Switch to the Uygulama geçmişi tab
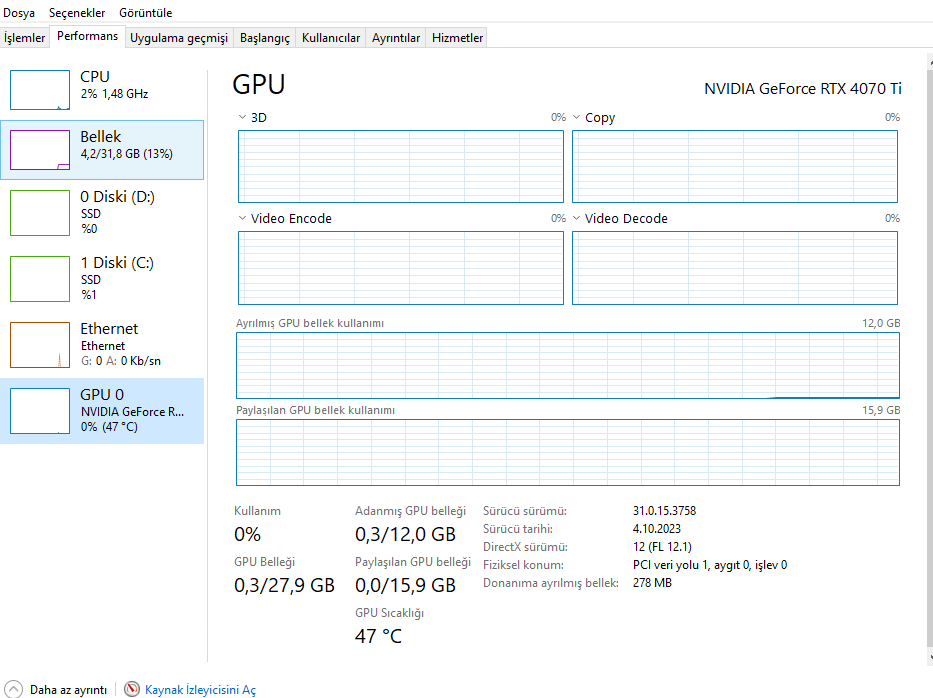 click(179, 38)
